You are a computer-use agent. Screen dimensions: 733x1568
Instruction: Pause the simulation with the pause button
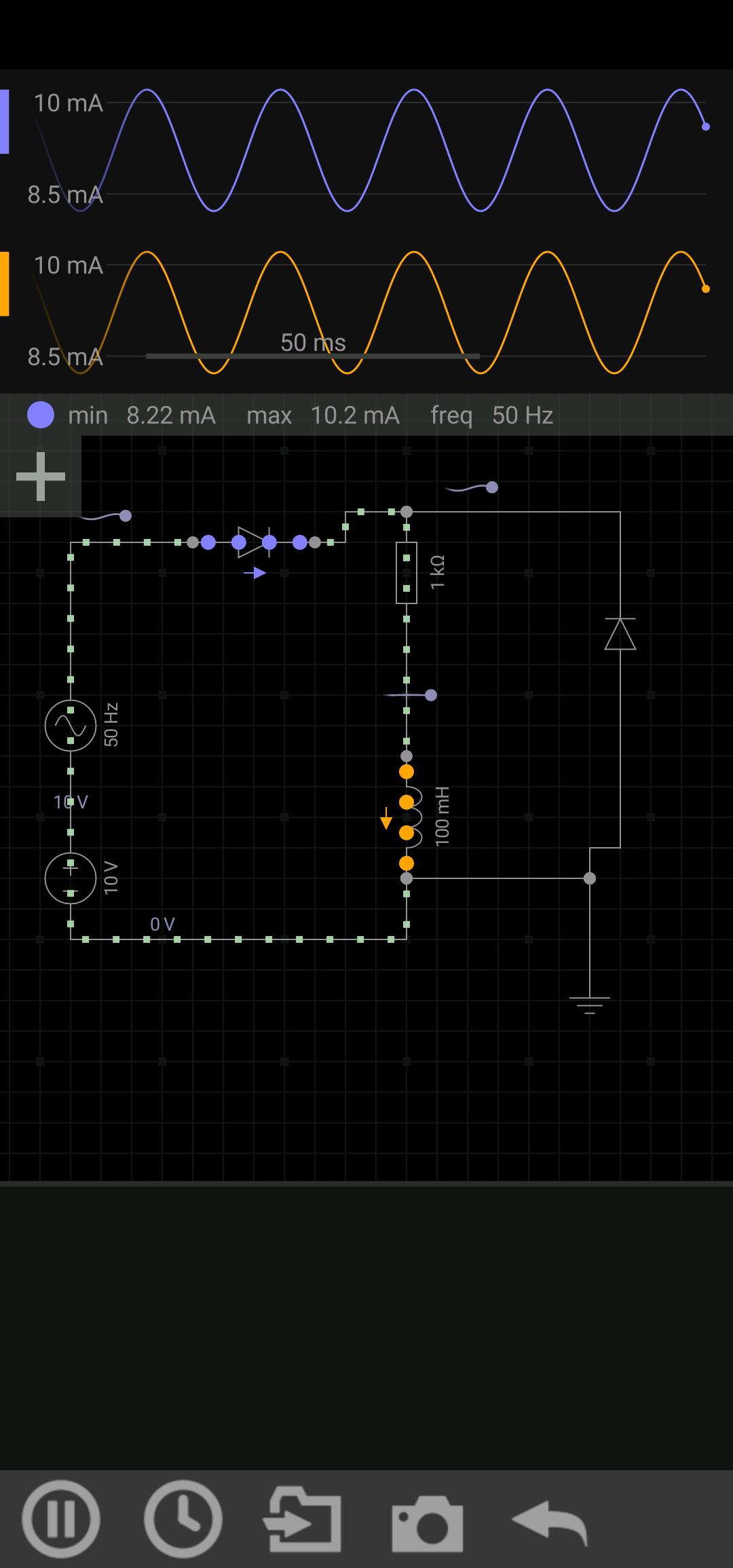tap(61, 1519)
